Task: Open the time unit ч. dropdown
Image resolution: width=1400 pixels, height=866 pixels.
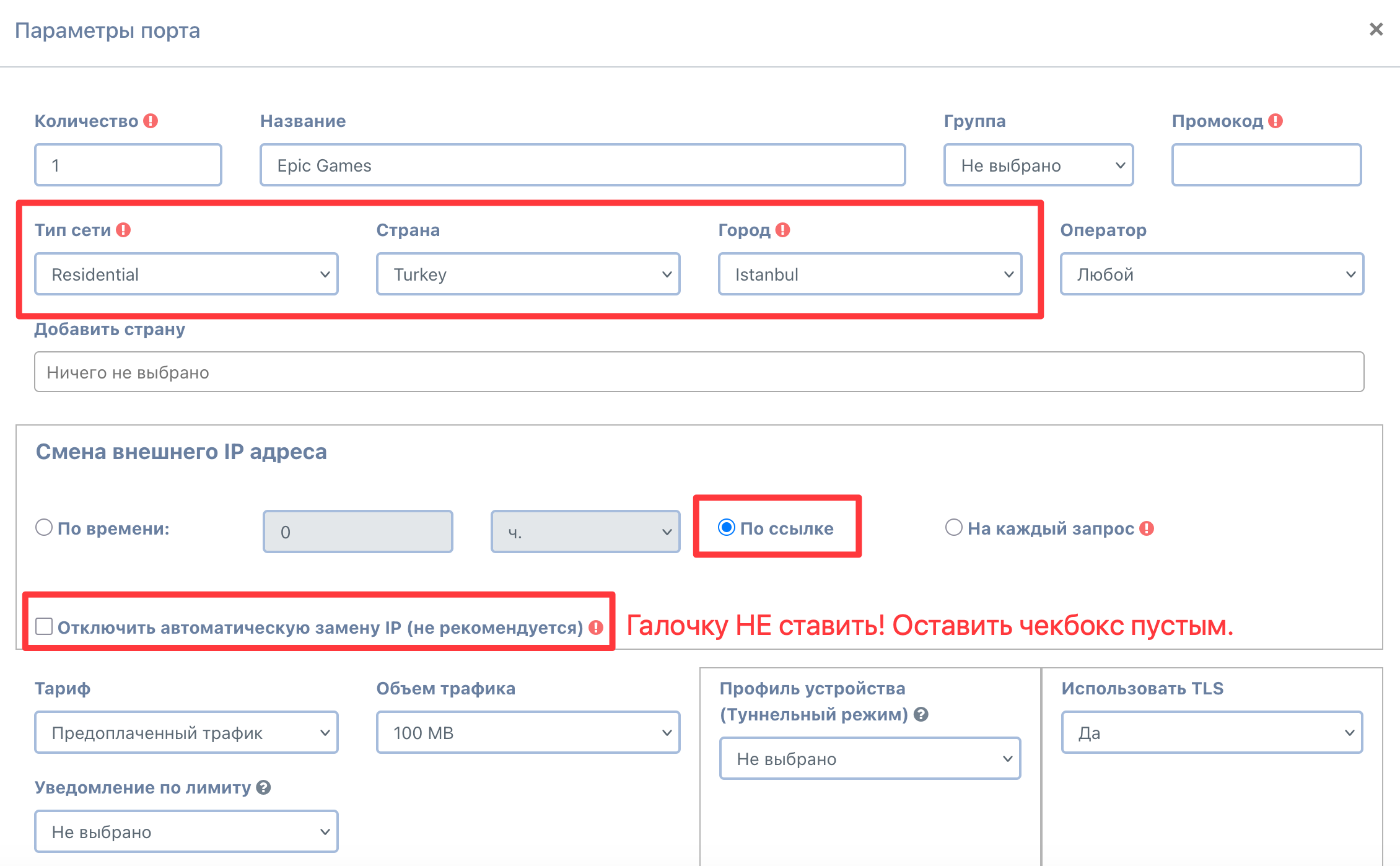Action: click(x=585, y=531)
